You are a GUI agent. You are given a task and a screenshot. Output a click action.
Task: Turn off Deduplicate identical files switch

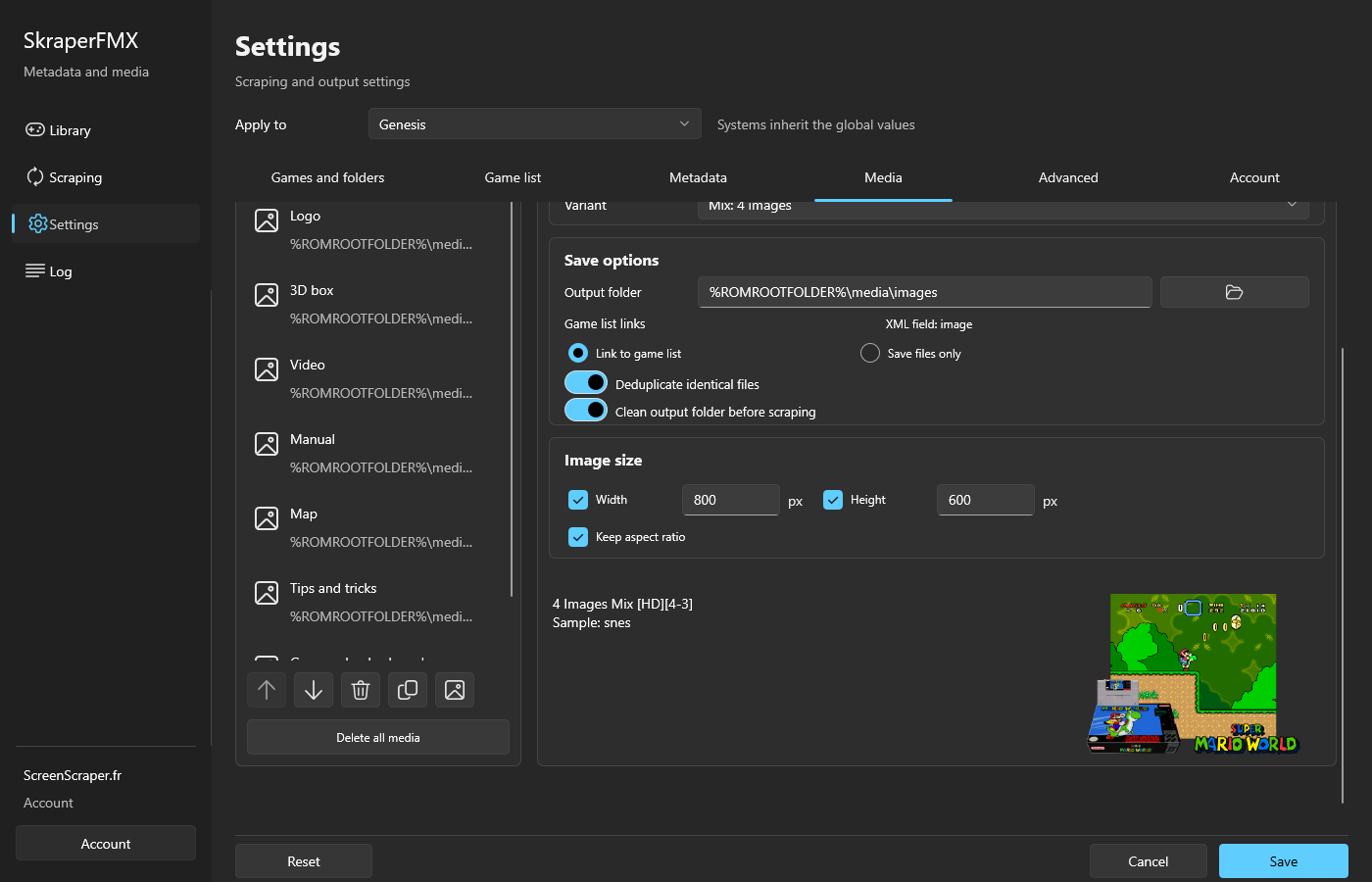[x=586, y=382]
